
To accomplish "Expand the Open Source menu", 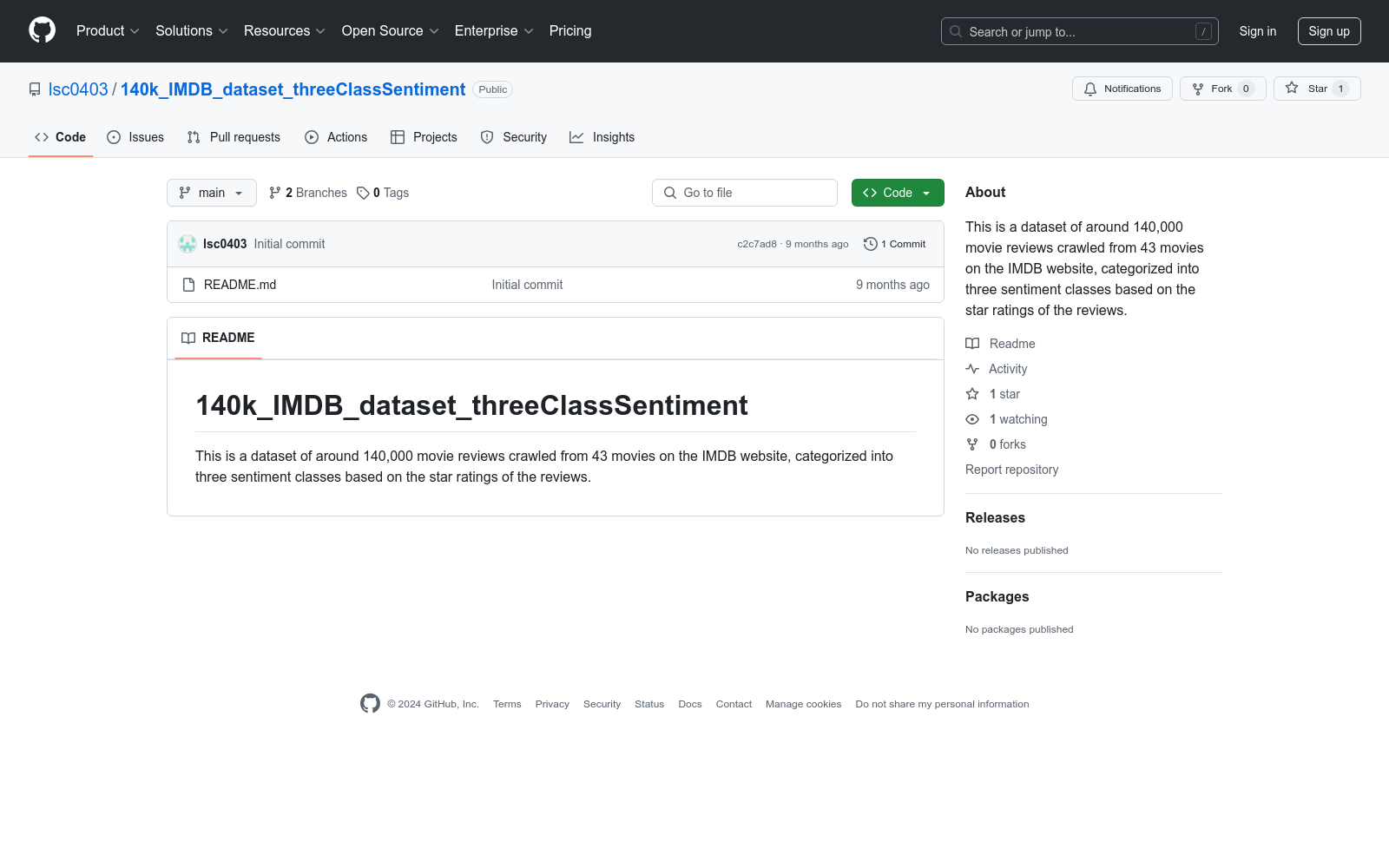I will tap(391, 31).
